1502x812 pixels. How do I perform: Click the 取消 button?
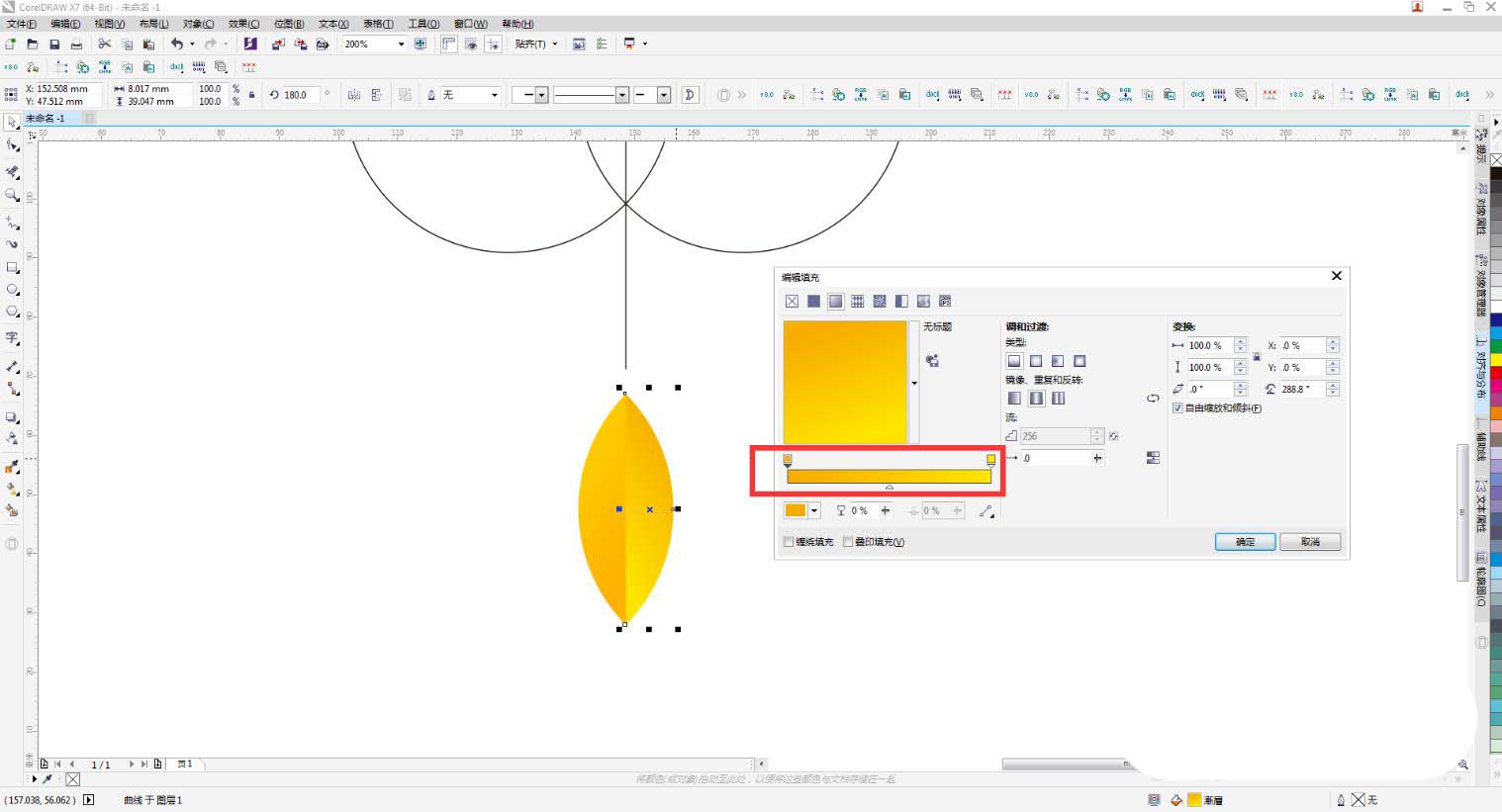click(1310, 542)
